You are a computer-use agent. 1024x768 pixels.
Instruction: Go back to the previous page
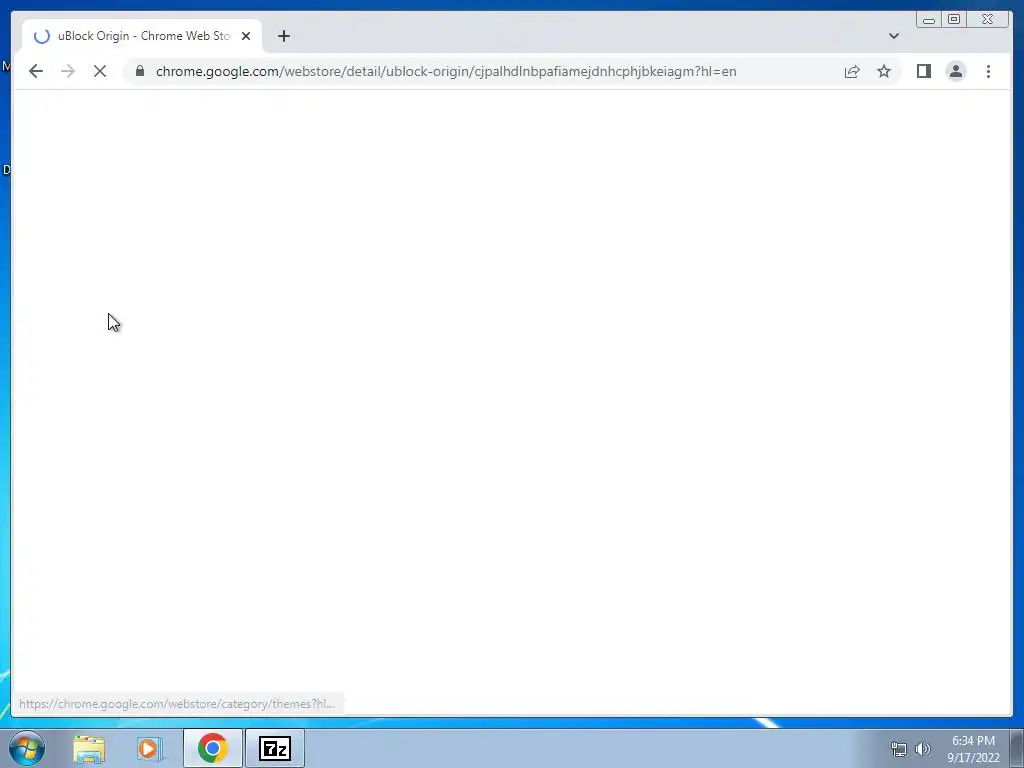[x=36, y=71]
